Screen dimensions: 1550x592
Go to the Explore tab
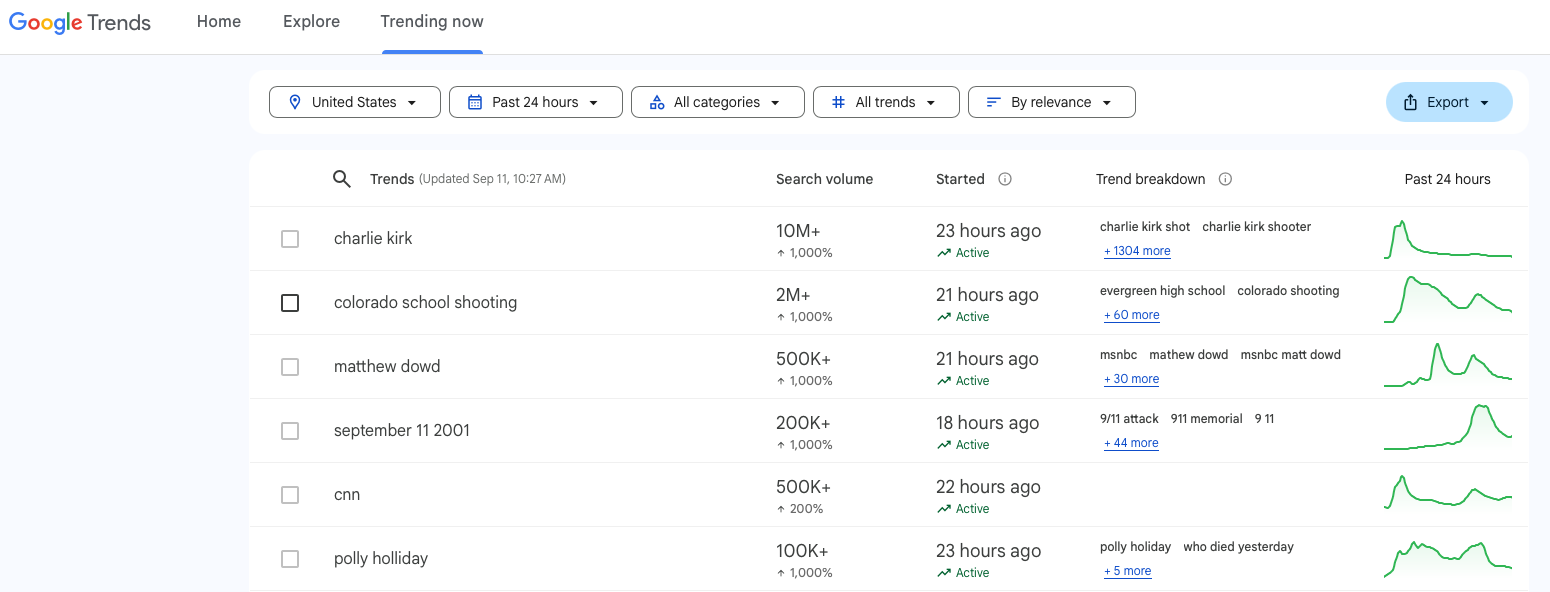311,22
